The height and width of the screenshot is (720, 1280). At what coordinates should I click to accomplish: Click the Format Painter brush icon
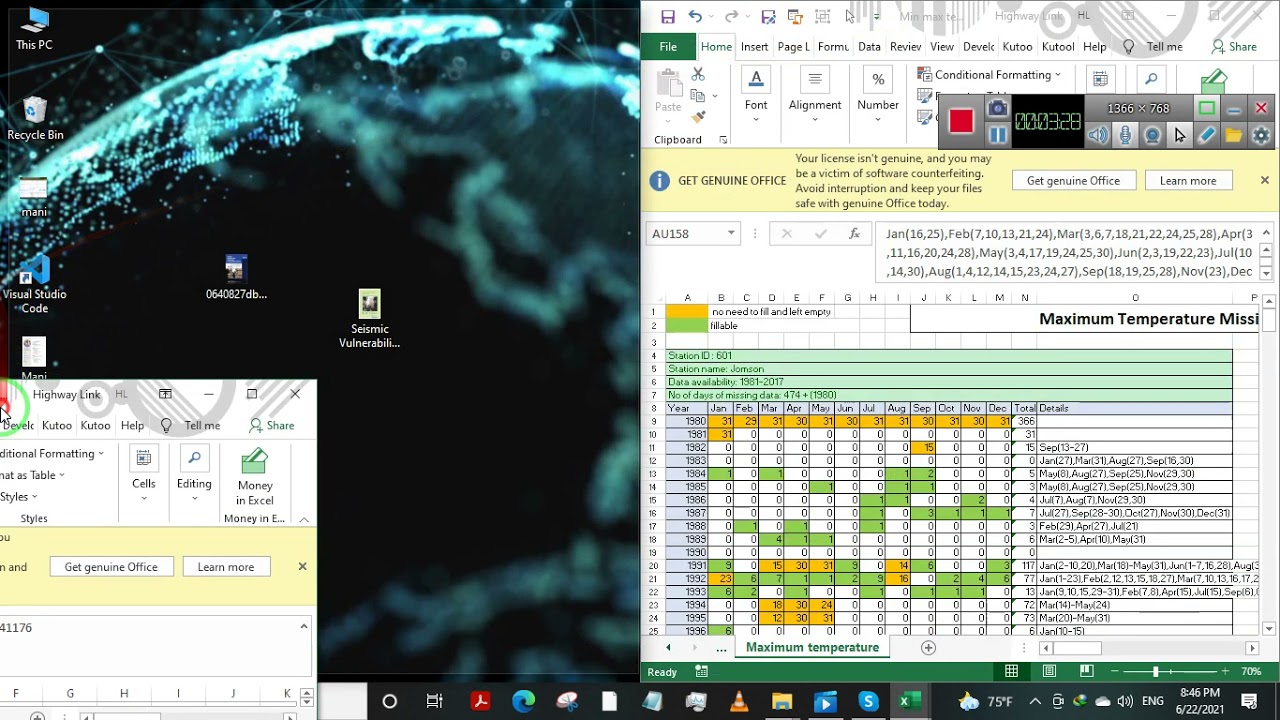[698, 117]
